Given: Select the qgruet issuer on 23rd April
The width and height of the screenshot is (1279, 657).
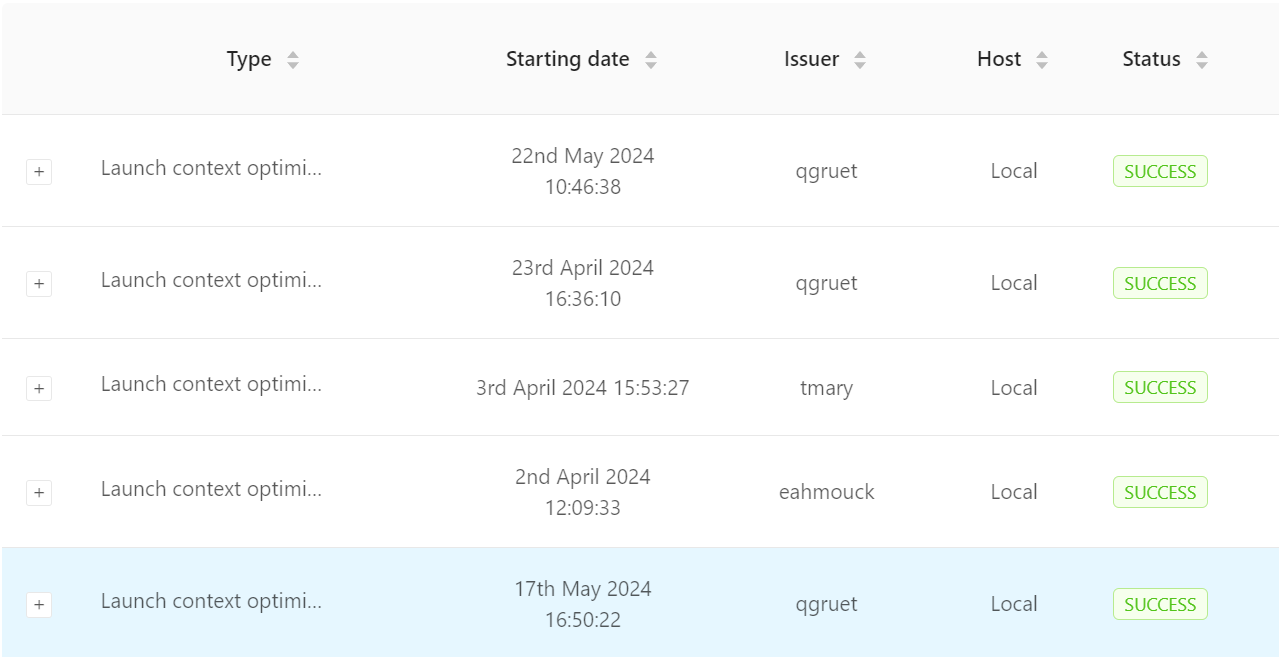Looking at the screenshot, I should click(827, 283).
